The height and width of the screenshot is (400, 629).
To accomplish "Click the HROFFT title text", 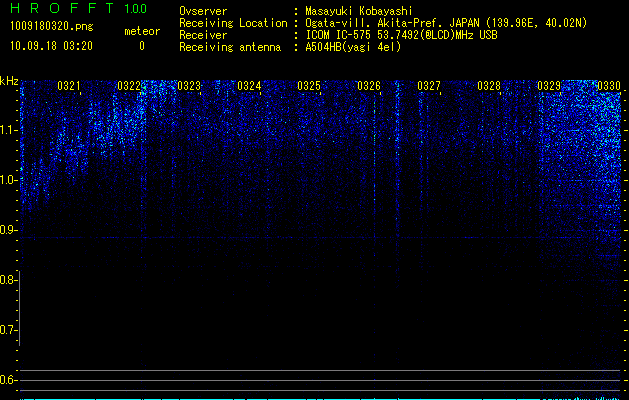I will click(x=62, y=8).
